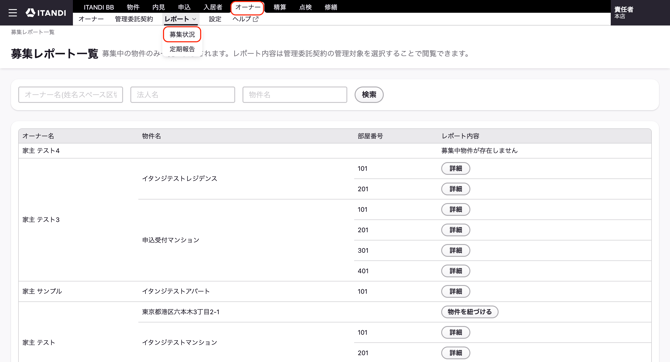
Task: Click the 物件を紐づける button
Action: pyautogui.click(x=470, y=312)
